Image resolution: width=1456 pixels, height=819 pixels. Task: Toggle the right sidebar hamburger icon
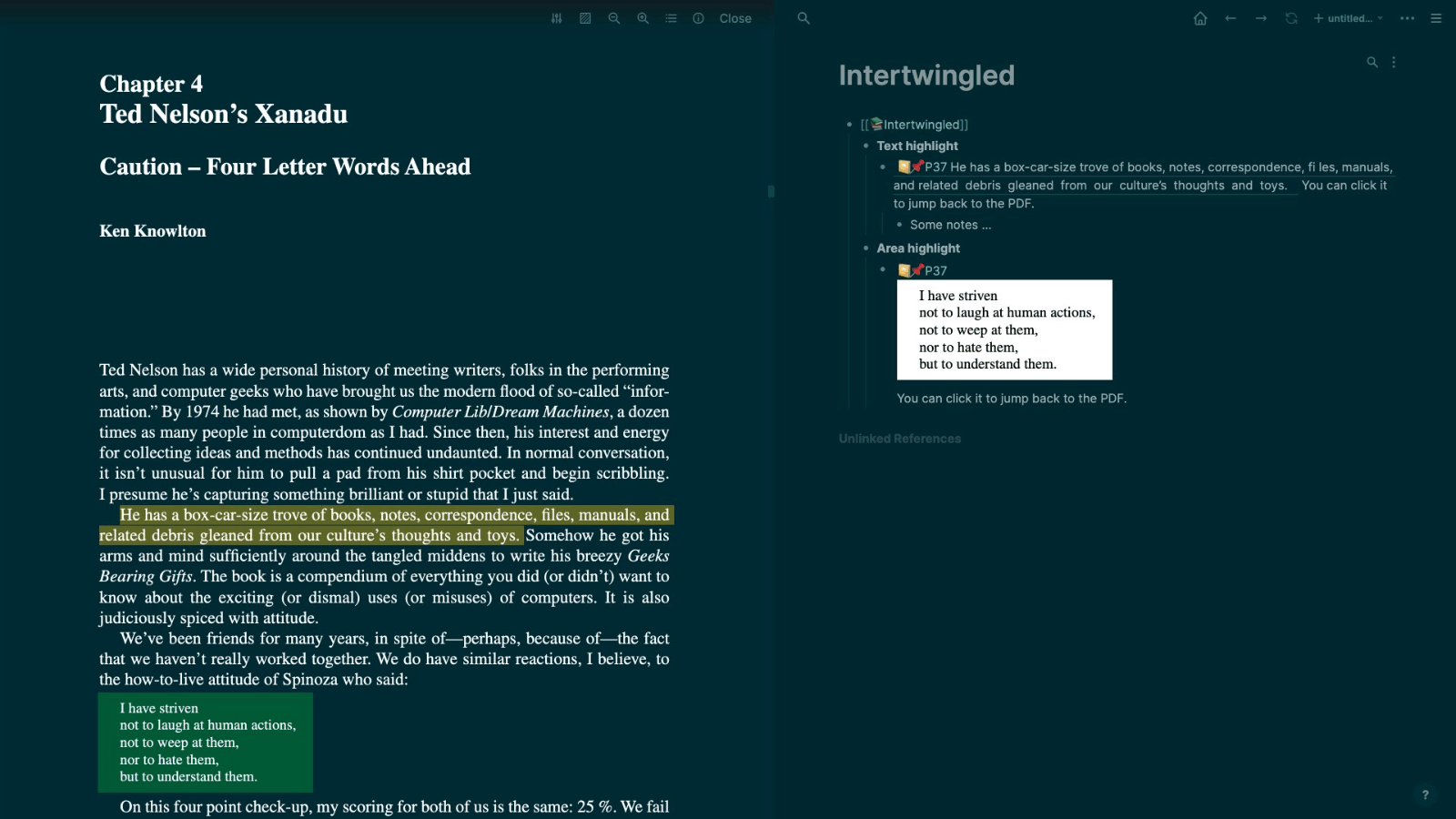click(1436, 18)
